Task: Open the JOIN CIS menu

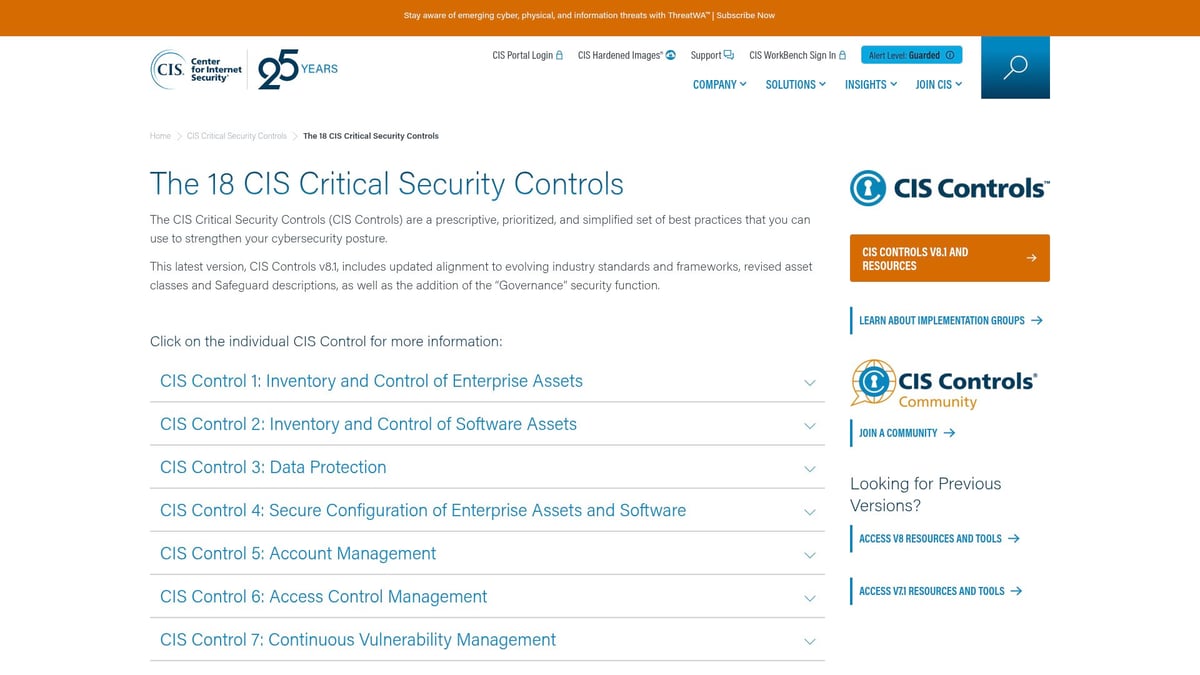Action: pos(937,85)
